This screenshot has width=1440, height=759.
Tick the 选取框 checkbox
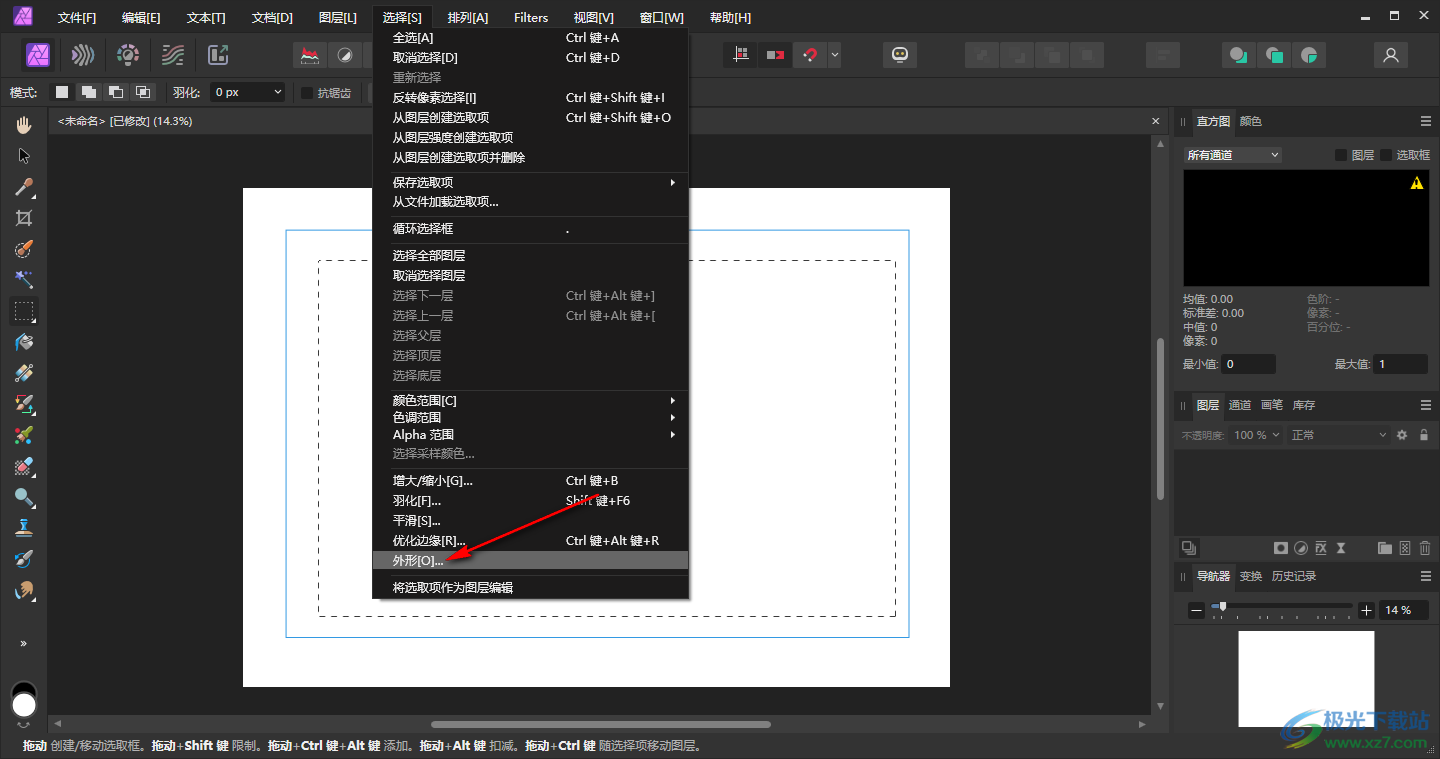(1386, 155)
